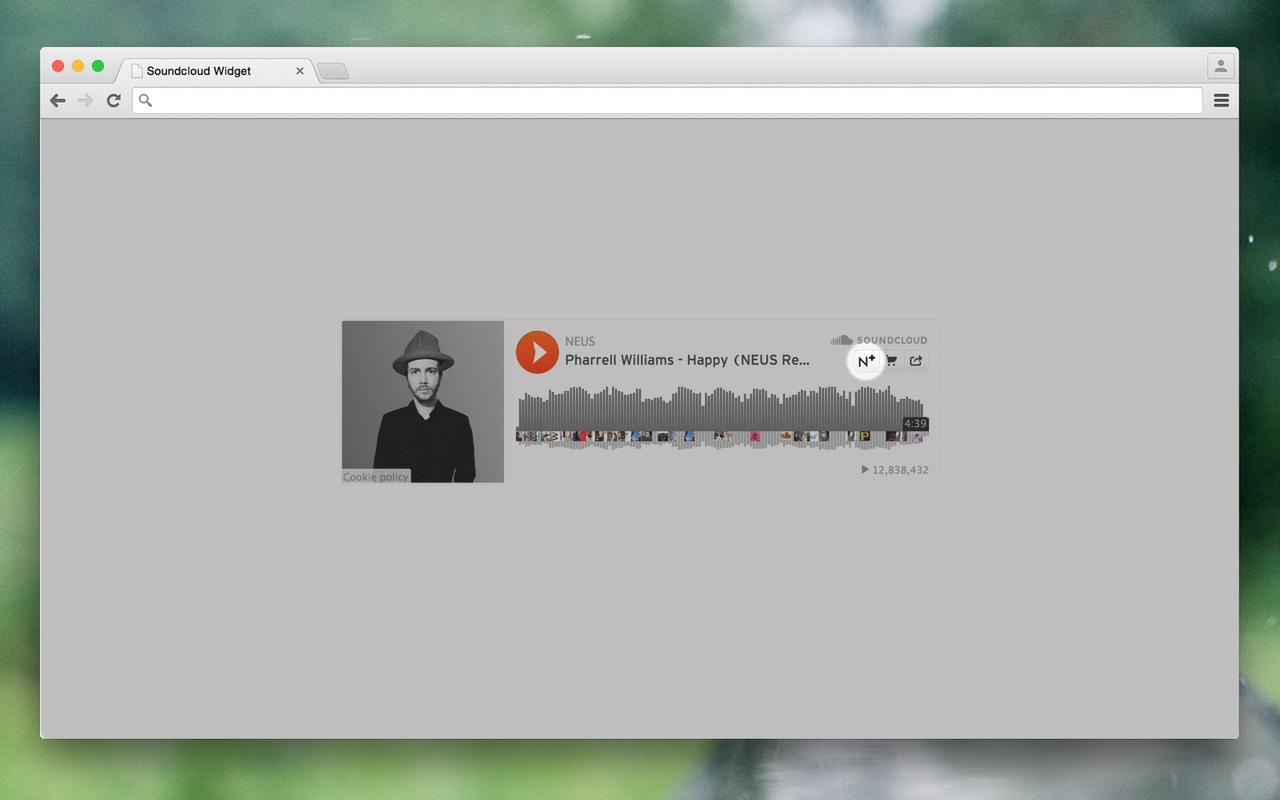Play the Pharrell Williams Happy remix

pos(537,352)
